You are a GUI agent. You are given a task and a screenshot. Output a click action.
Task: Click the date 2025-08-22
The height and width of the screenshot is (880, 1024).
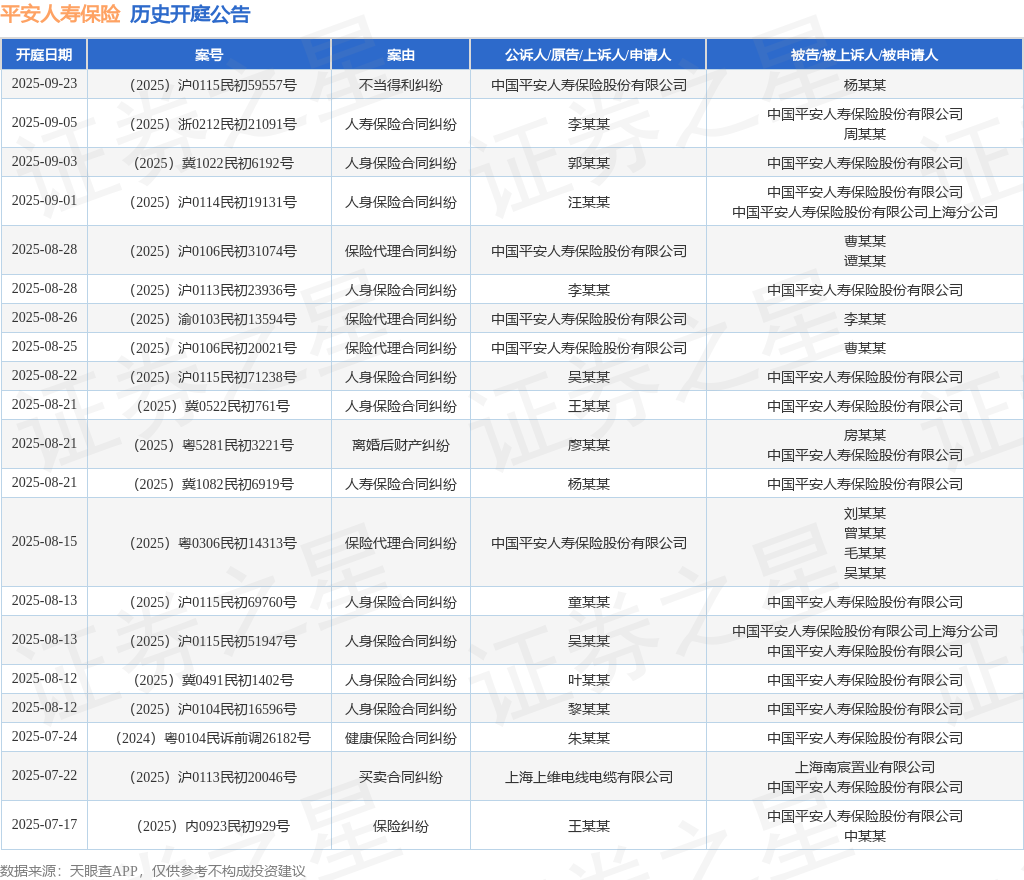tap(44, 375)
